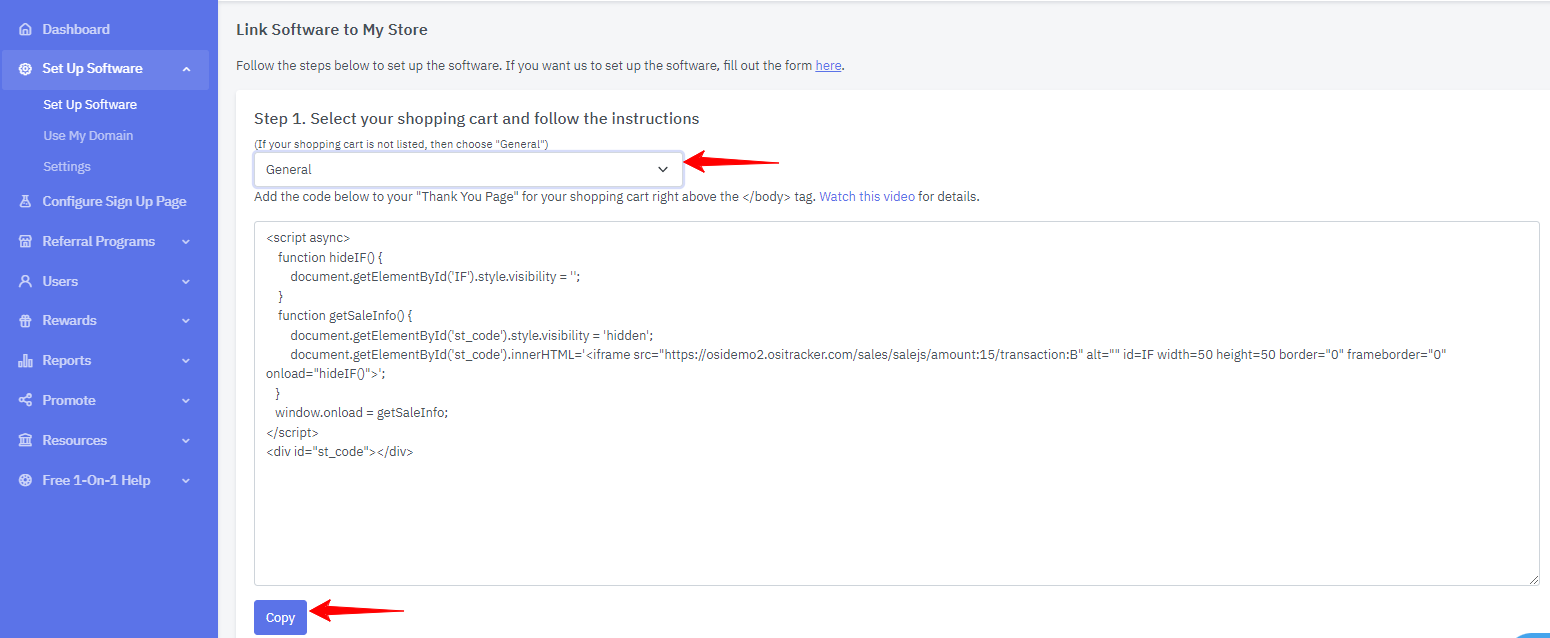Click the '</script>' closing tag line
The image size is (1550, 638).
[292, 432]
